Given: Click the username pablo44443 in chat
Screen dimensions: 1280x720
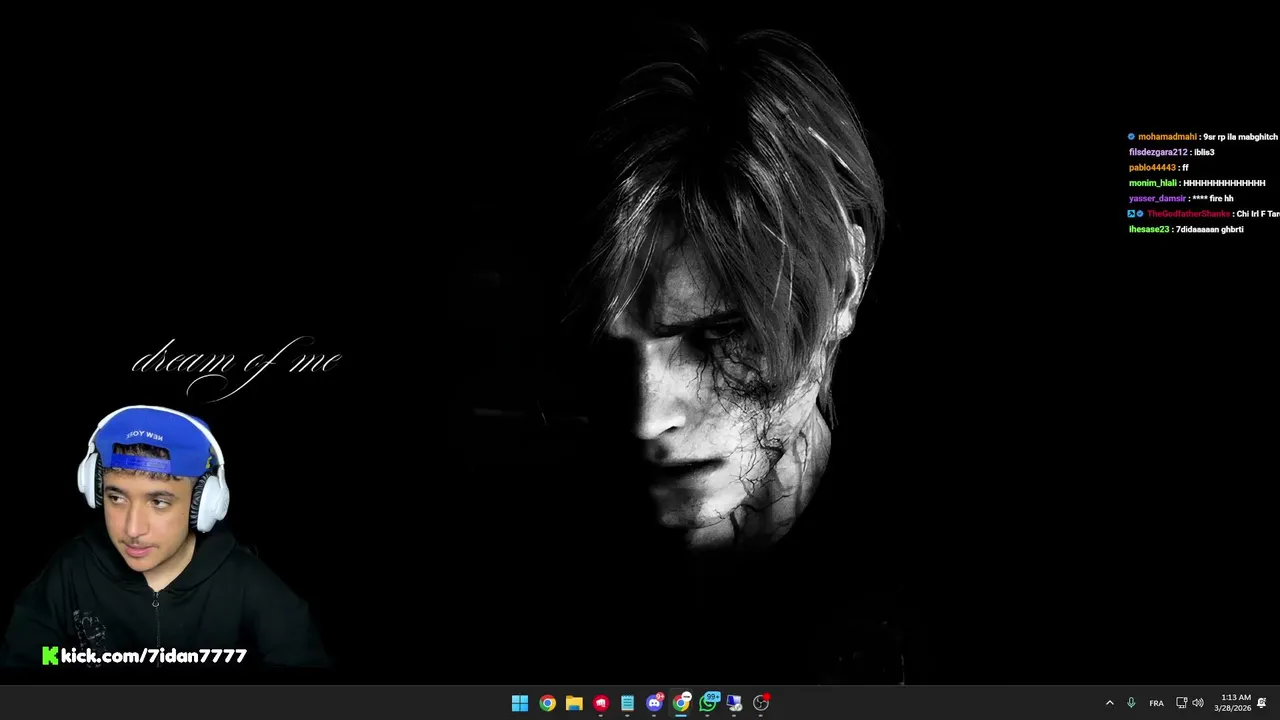Looking at the screenshot, I should click(1152, 168).
